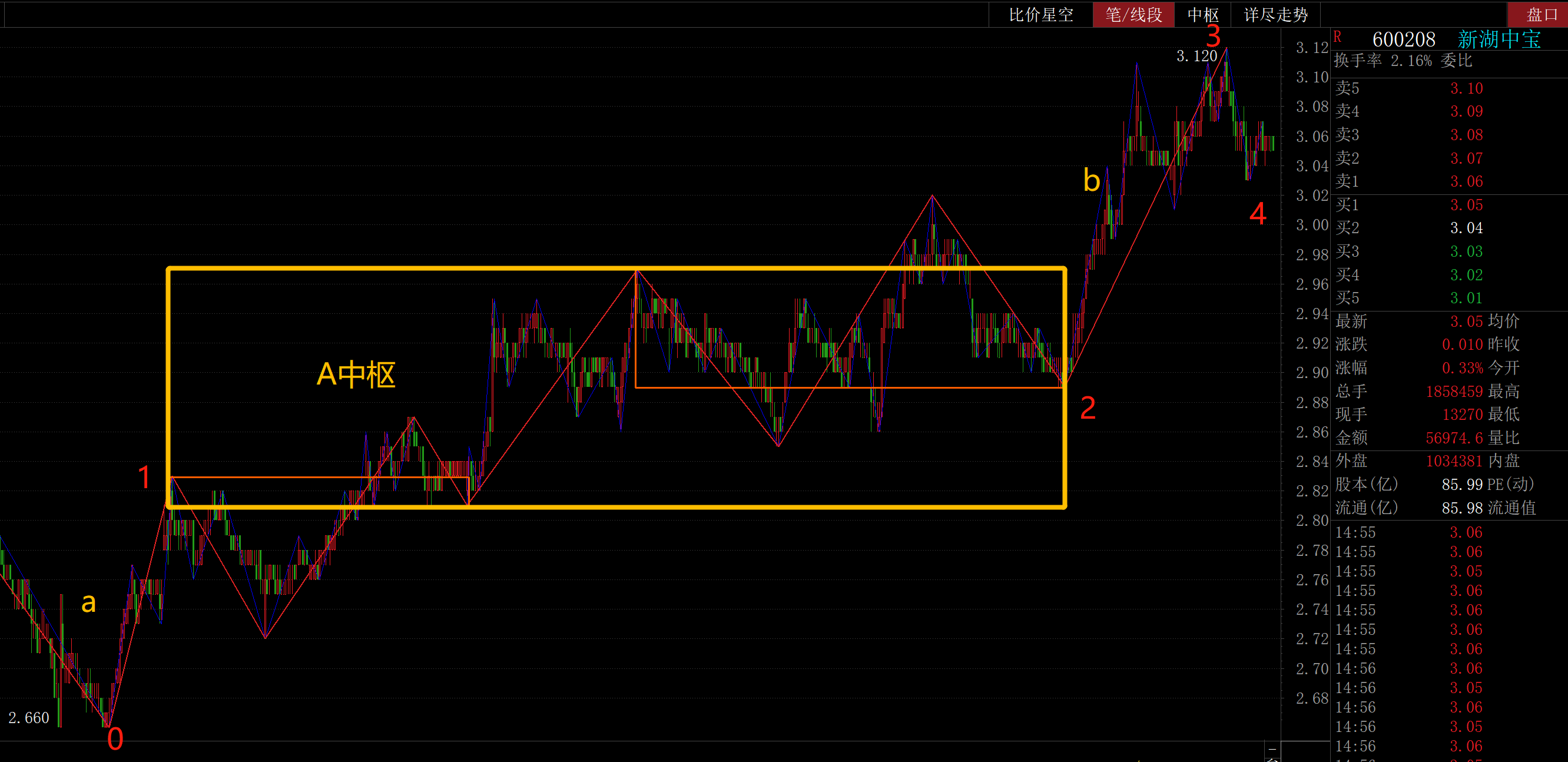The height and width of the screenshot is (762, 1568).
Task: Click the 2.660 low price label on chart
Action: pyautogui.click(x=29, y=718)
